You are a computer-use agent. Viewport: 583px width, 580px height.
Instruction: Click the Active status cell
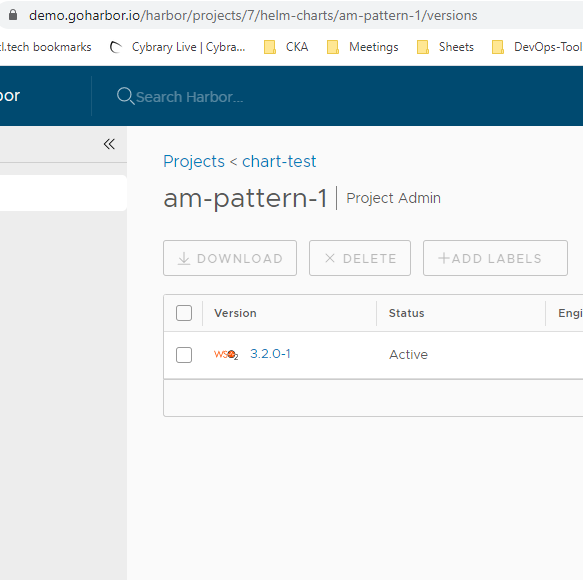click(x=408, y=355)
